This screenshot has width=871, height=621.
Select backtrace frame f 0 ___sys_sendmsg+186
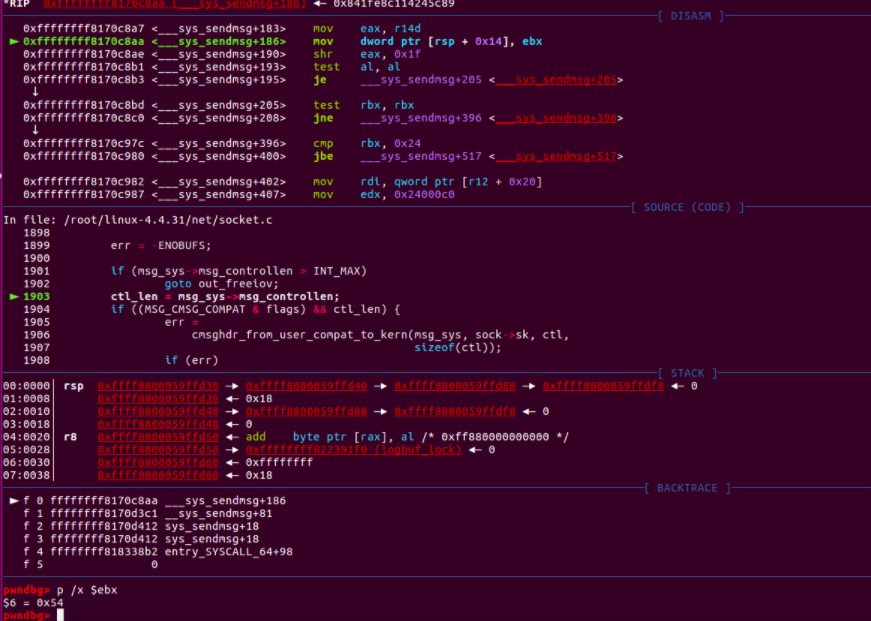pos(150,501)
